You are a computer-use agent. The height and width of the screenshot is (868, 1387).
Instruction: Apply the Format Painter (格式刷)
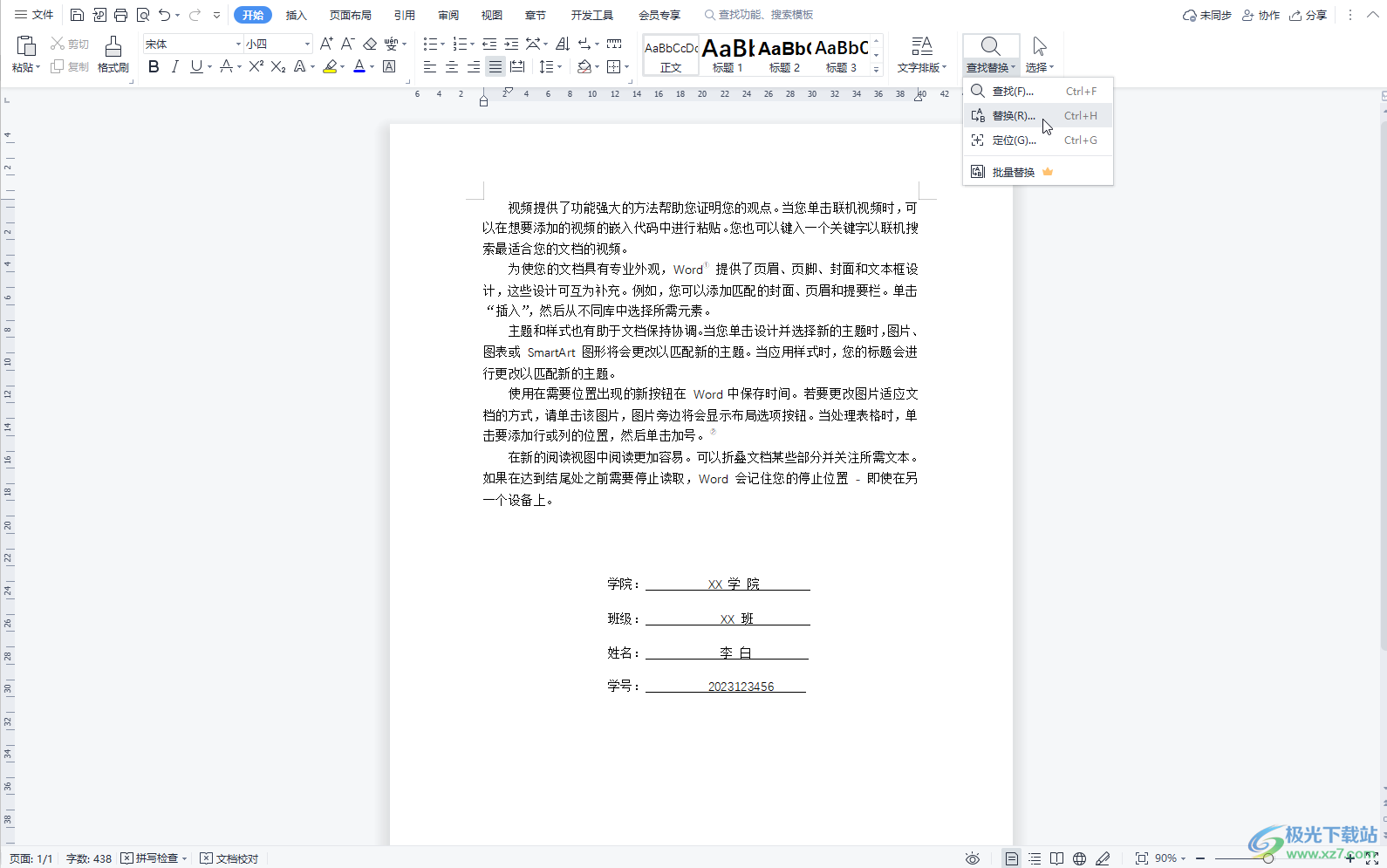pos(113,53)
